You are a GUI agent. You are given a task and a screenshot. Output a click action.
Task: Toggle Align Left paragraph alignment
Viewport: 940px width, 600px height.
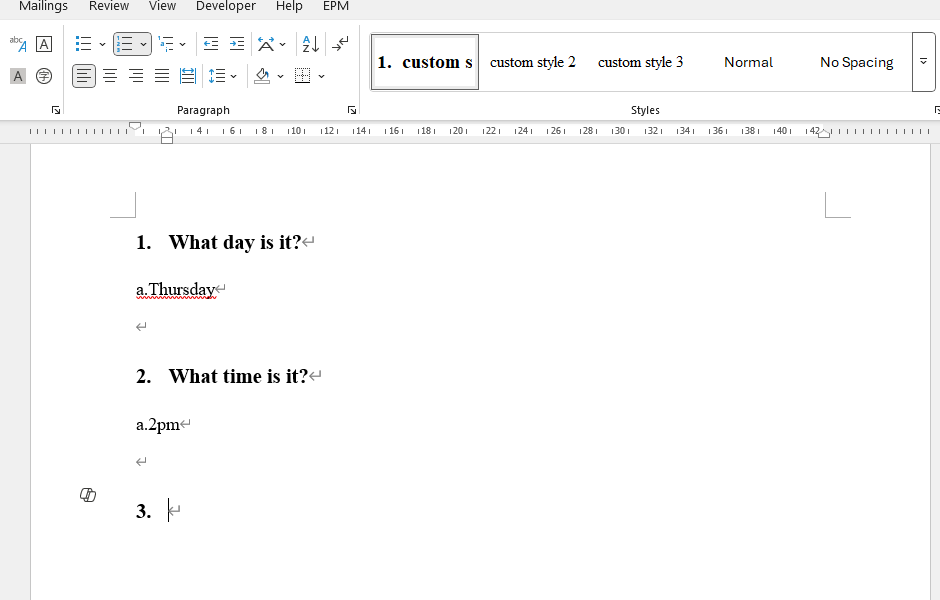point(84,76)
